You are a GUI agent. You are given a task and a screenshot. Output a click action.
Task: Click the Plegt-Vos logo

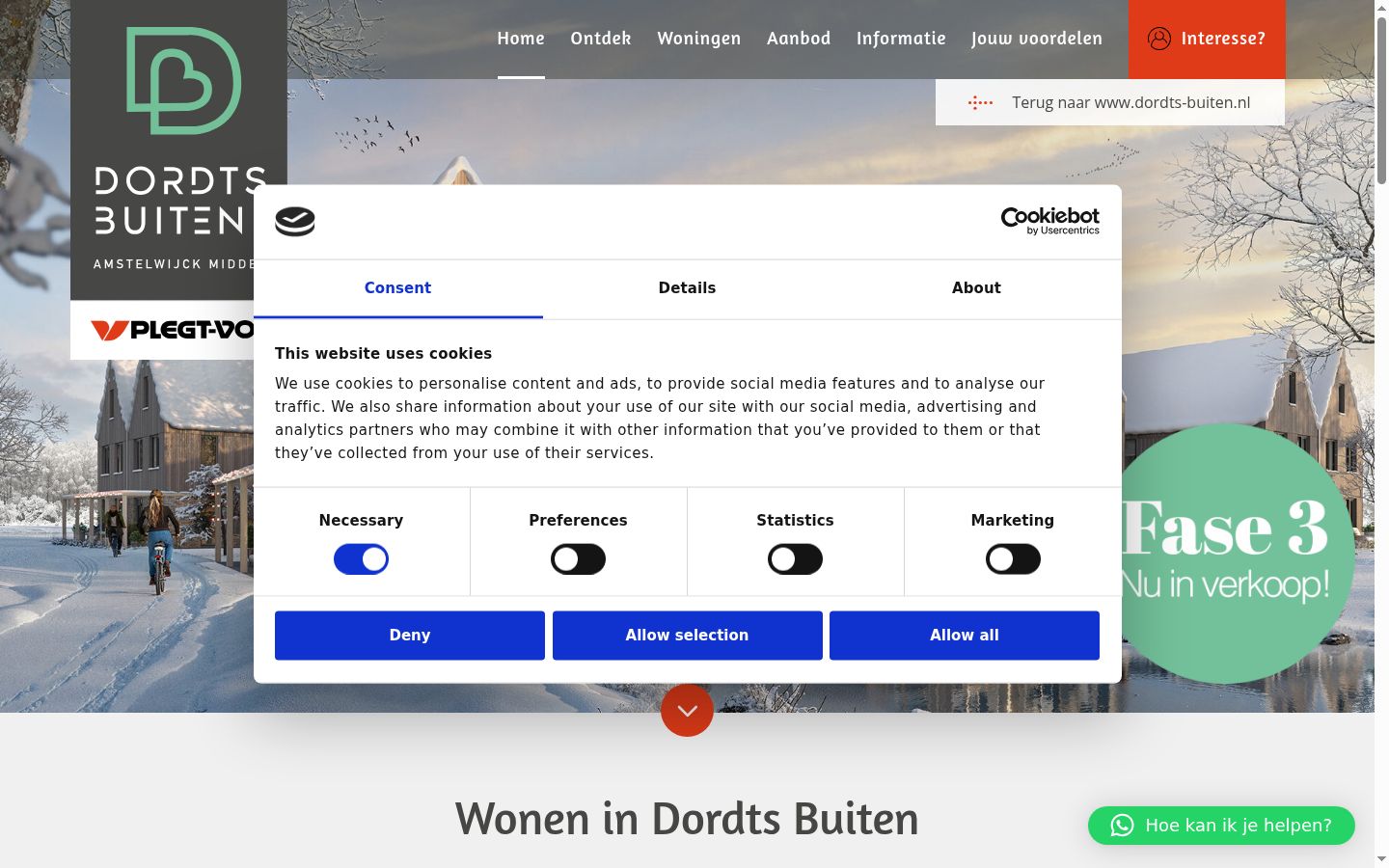tap(174, 330)
